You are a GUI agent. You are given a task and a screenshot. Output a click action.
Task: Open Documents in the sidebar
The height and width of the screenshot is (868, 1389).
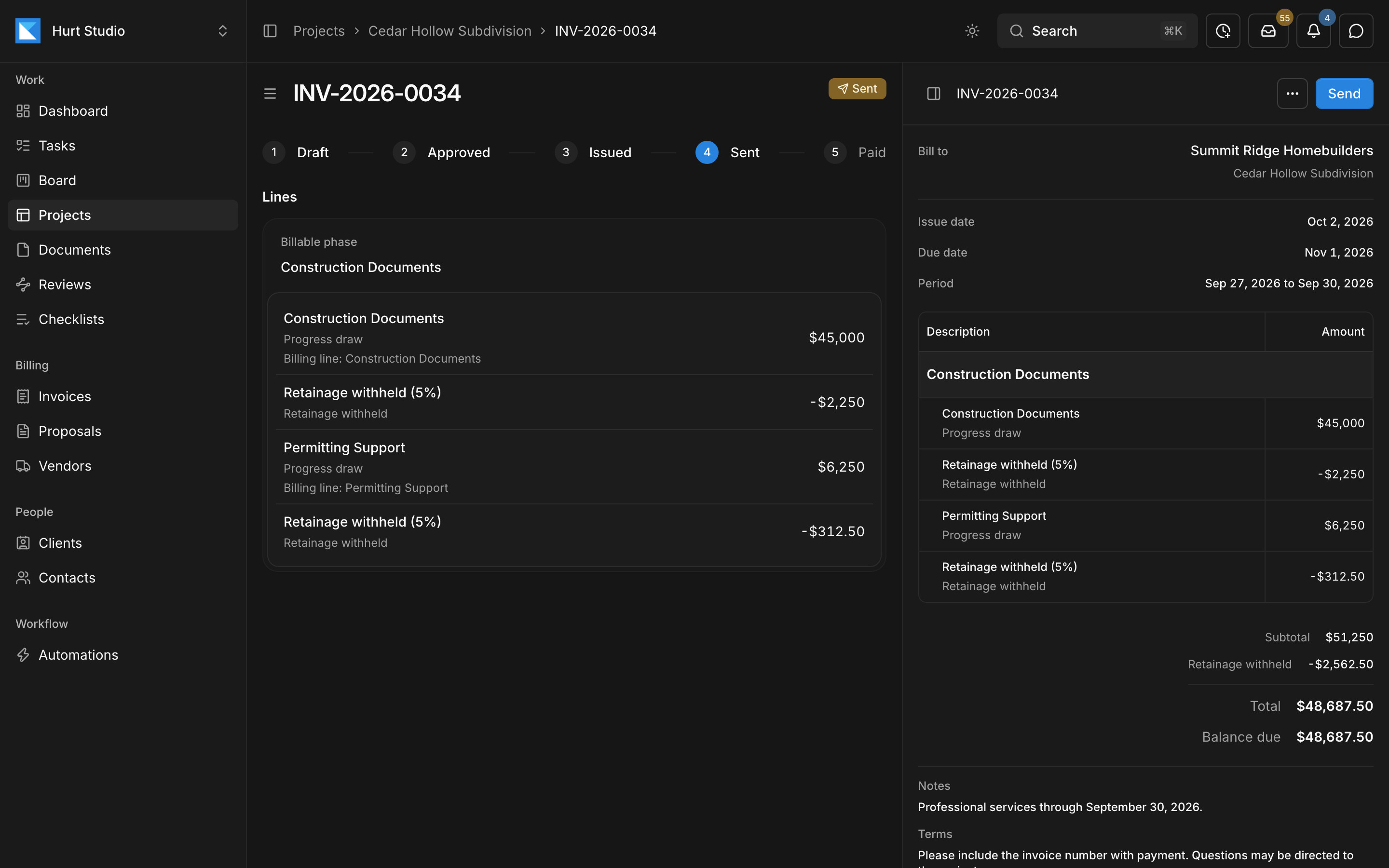pyautogui.click(x=123, y=250)
